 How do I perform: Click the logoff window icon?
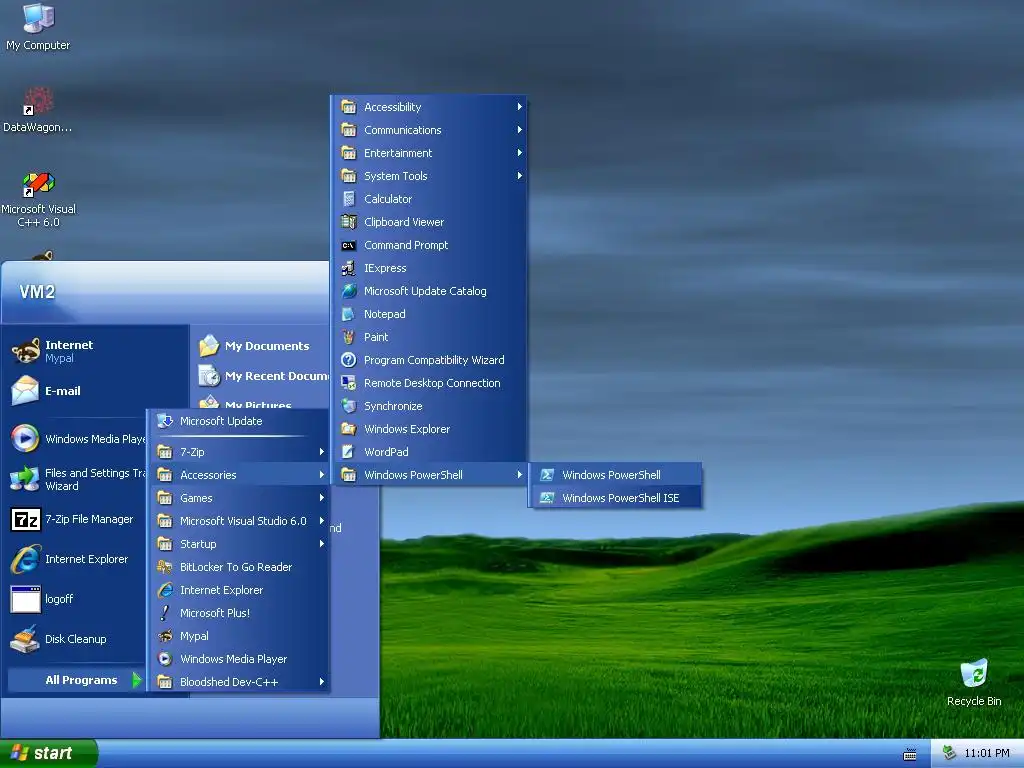pos(25,599)
